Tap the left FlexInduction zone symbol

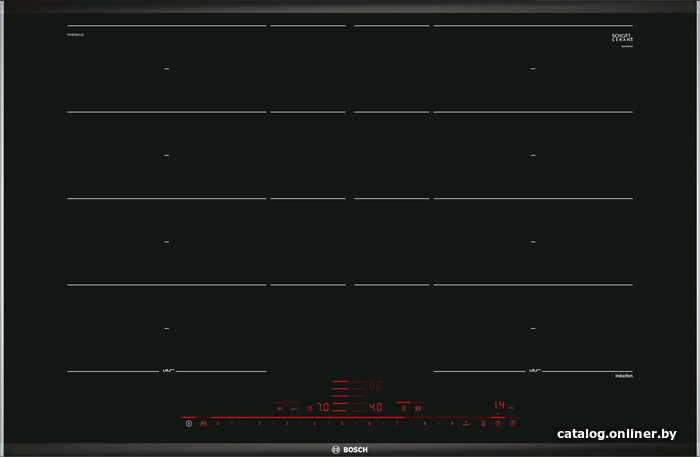pyautogui.click(x=167, y=373)
